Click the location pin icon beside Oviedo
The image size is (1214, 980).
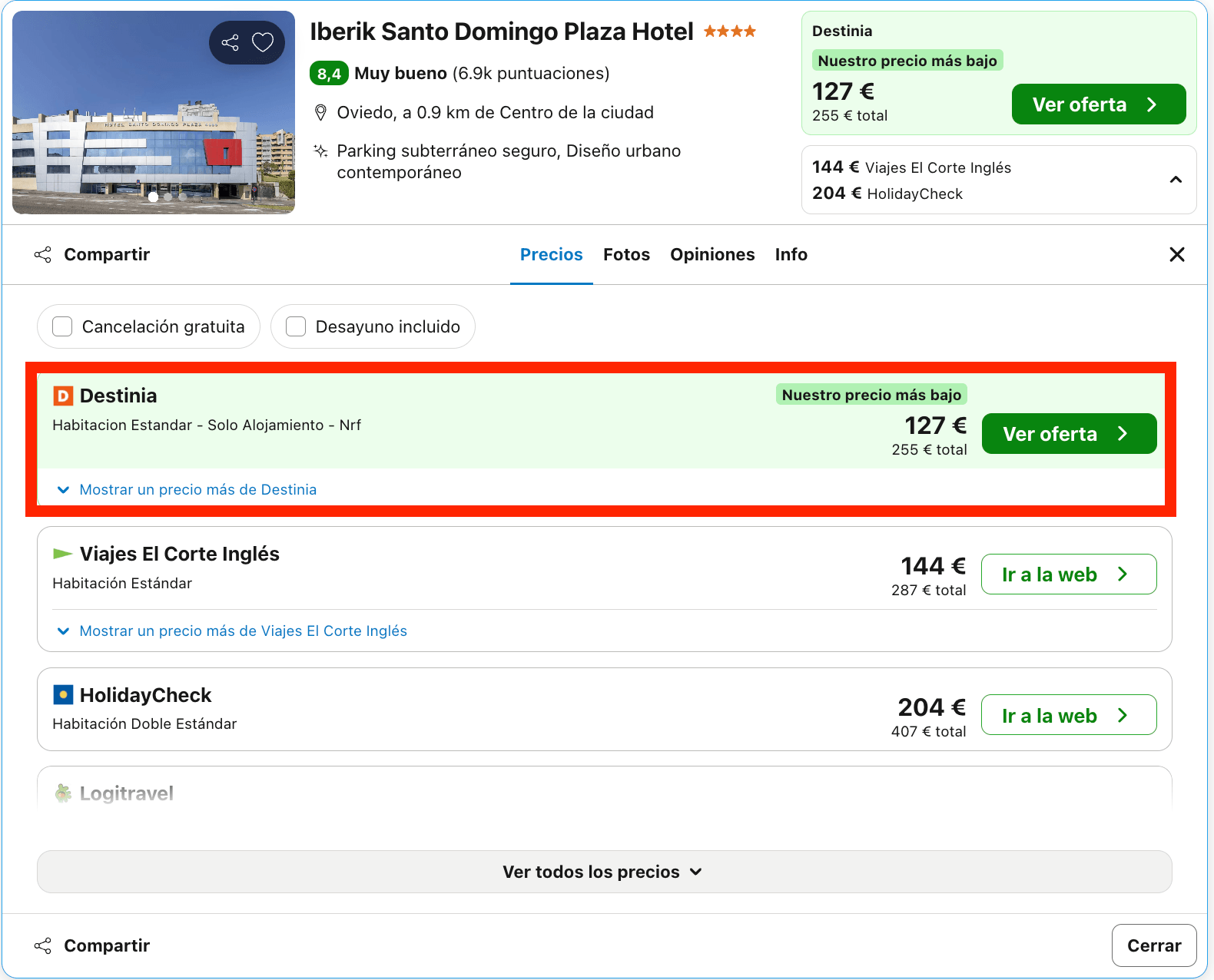point(321,113)
